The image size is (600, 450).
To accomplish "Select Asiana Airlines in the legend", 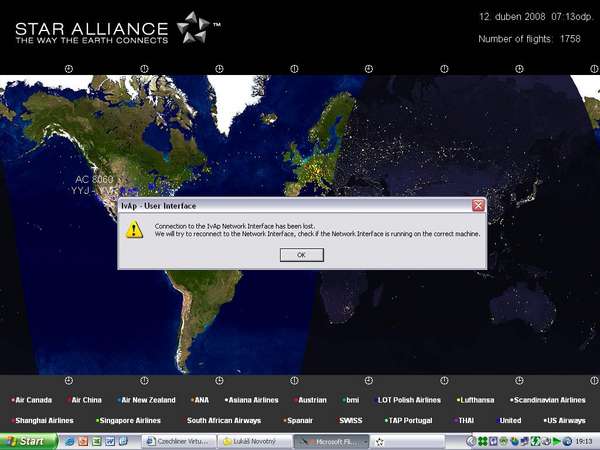I will [x=251, y=400].
